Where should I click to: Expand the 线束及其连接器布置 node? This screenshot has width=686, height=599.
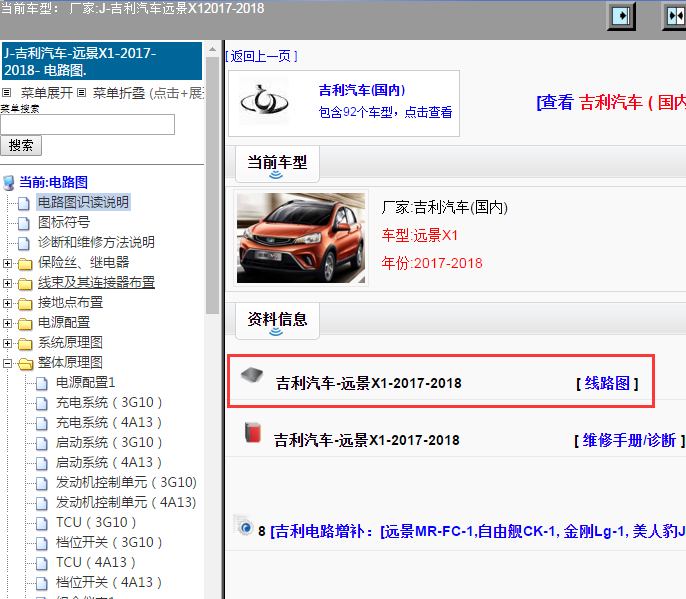click(x=7, y=283)
